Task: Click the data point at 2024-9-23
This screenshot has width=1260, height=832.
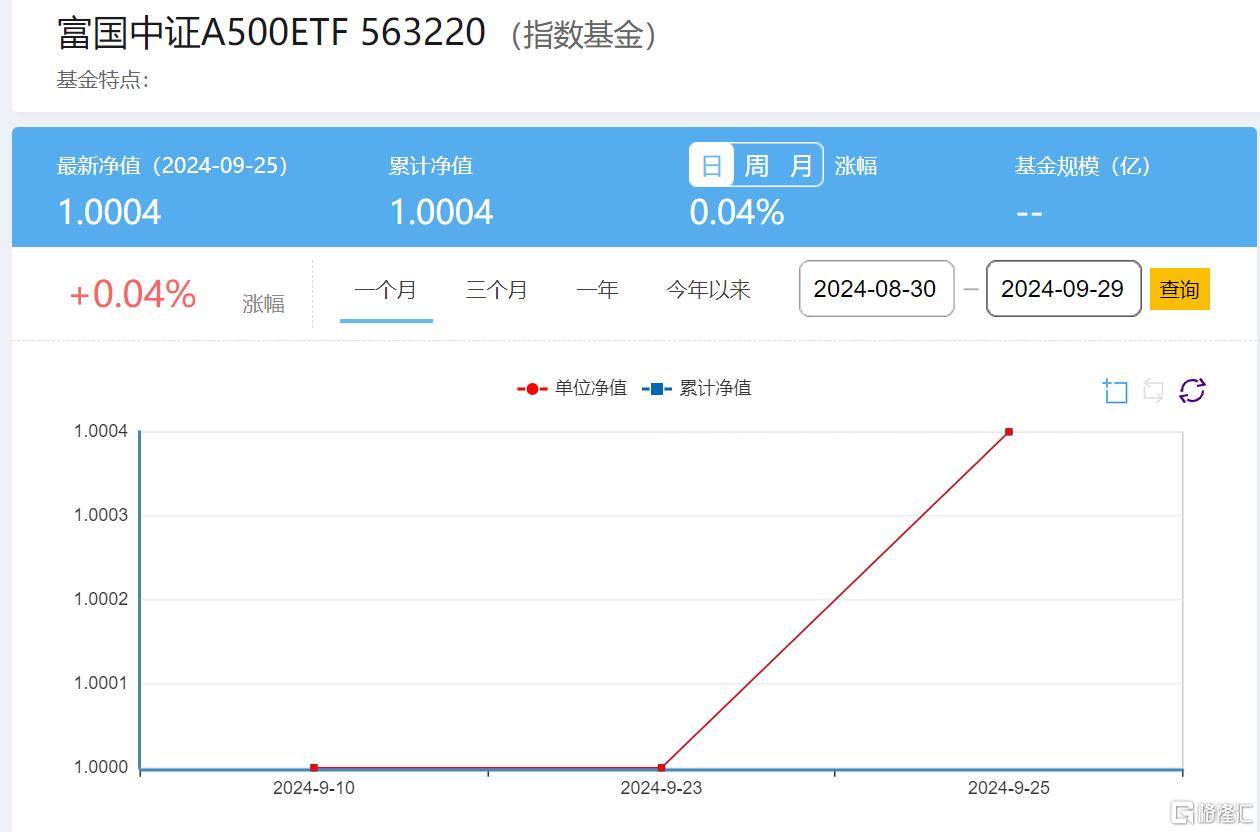Action: point(660,766)
